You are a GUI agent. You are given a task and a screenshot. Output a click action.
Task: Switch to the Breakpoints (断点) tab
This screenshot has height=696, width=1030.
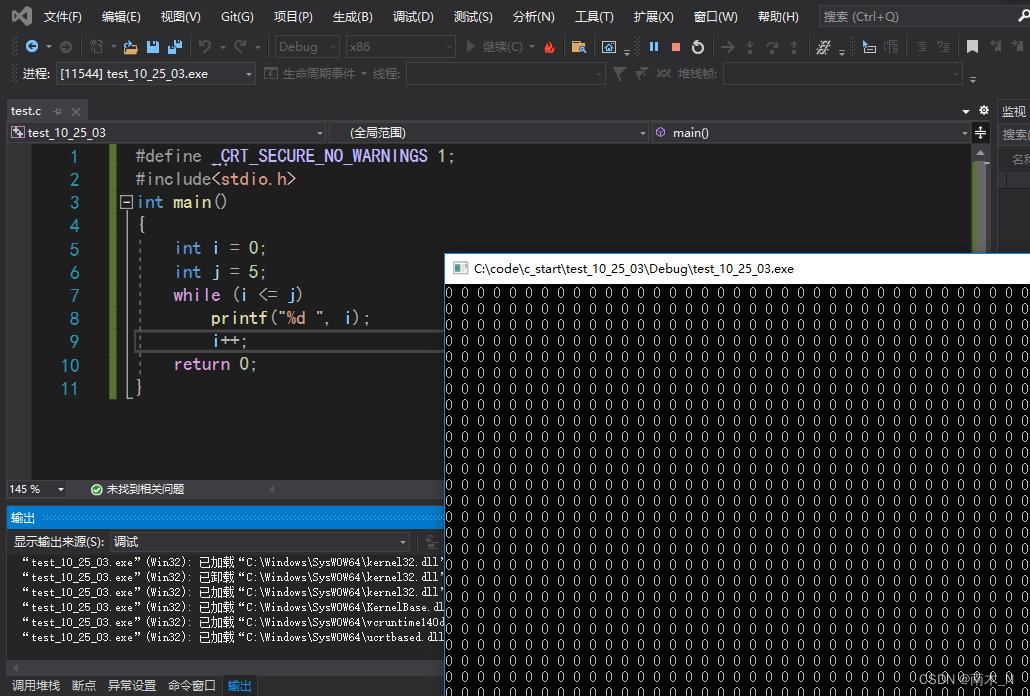click(x=83, y=685)
